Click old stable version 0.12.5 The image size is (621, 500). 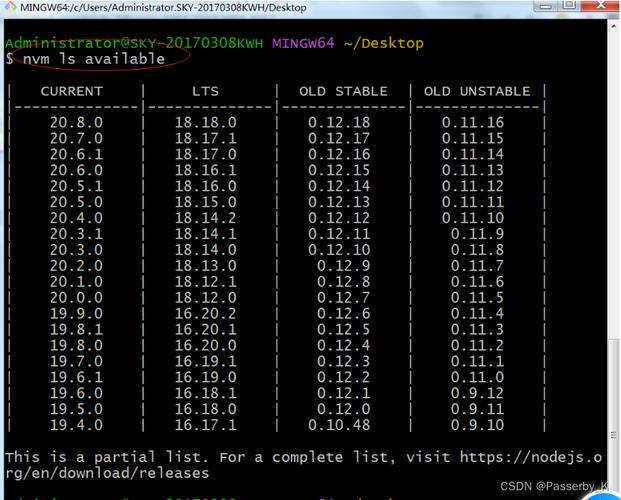click(344, 329)
